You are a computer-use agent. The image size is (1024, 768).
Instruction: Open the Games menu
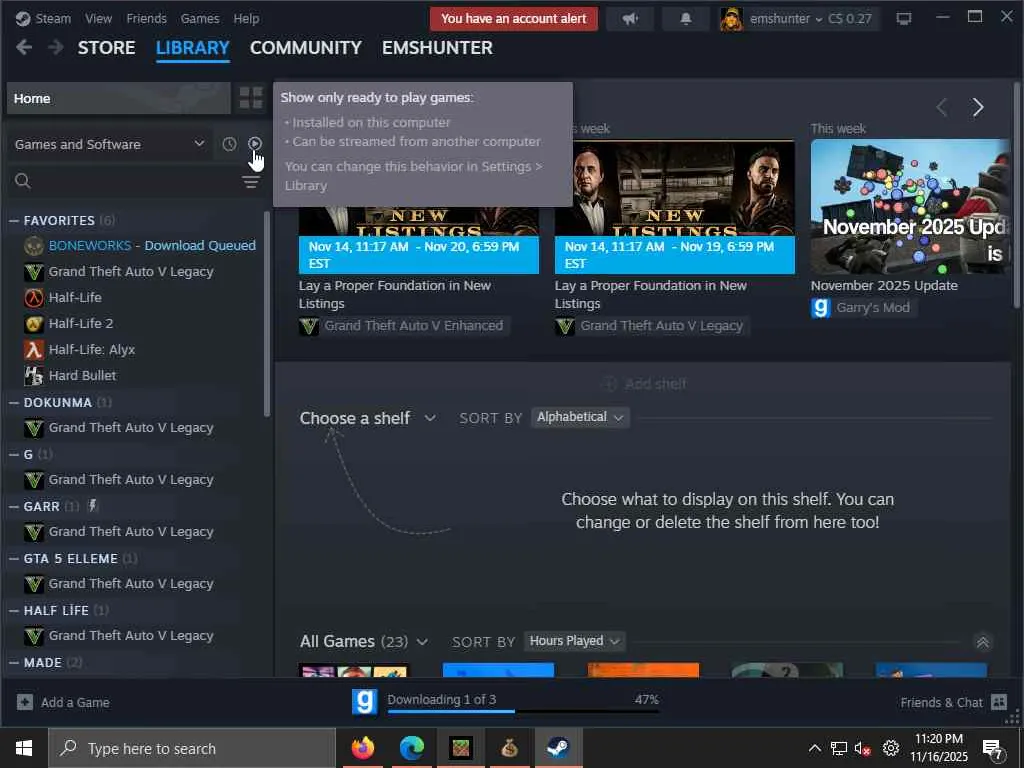[200, 18]
